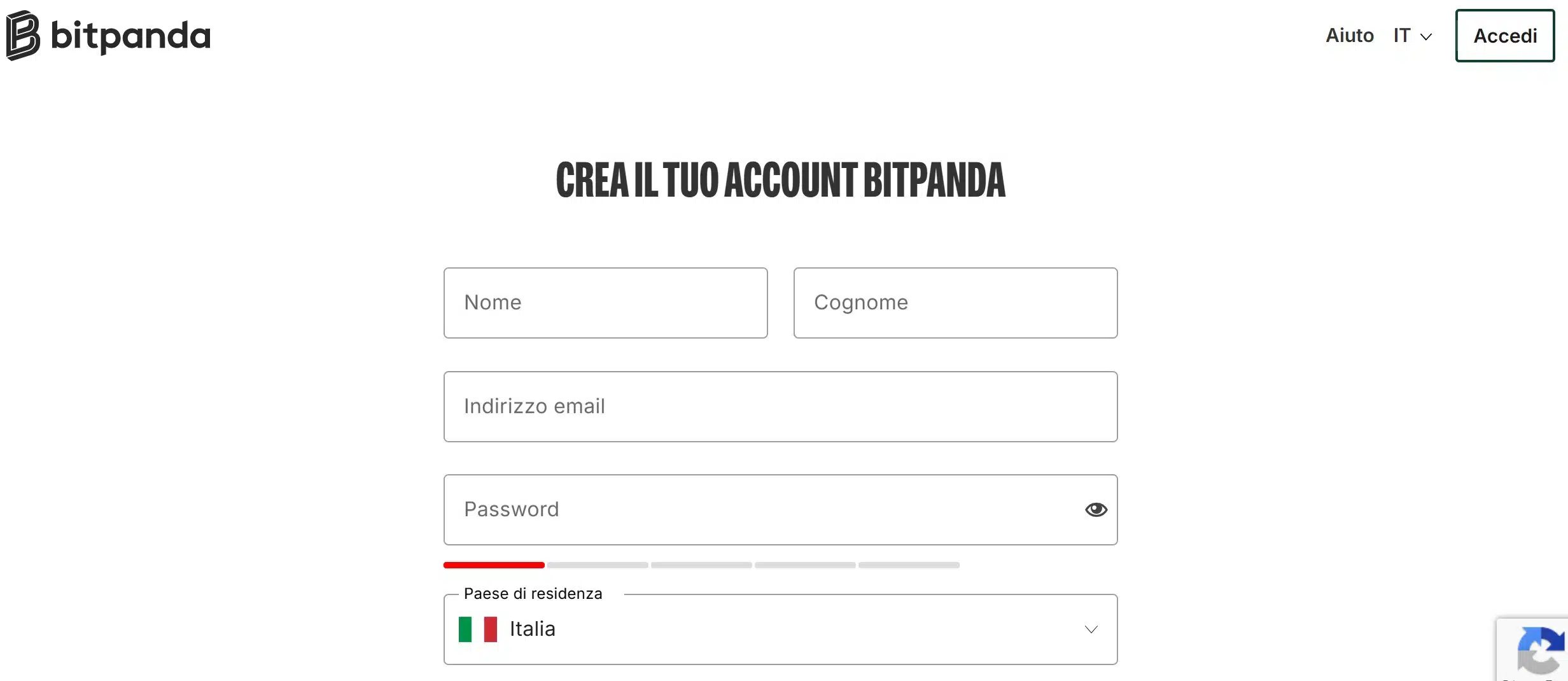Click the Paese di residenza label
Viewport: 1568px width, 681px height.
point(533,593)
